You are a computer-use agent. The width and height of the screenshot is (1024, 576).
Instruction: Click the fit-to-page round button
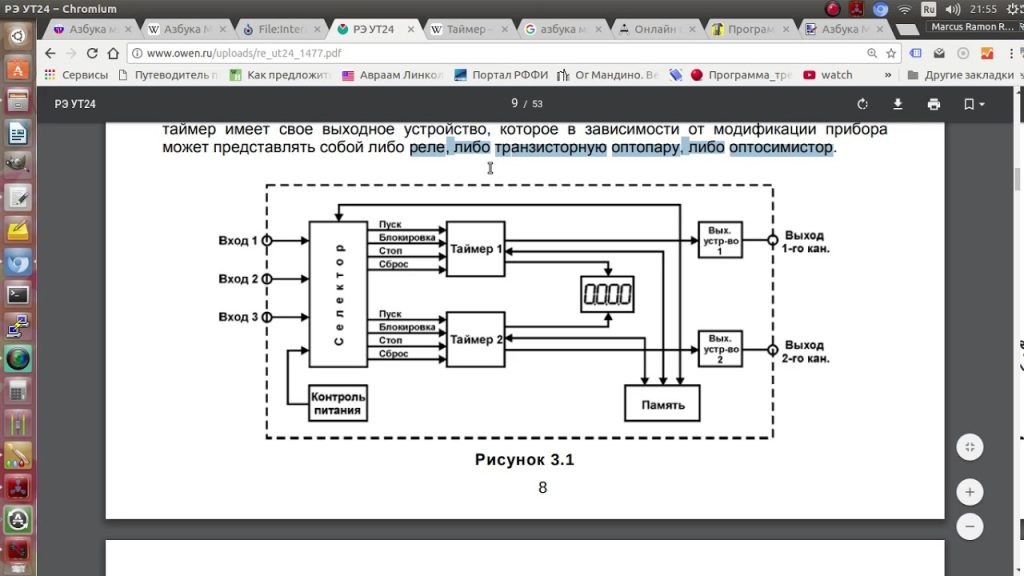[970, 447]
